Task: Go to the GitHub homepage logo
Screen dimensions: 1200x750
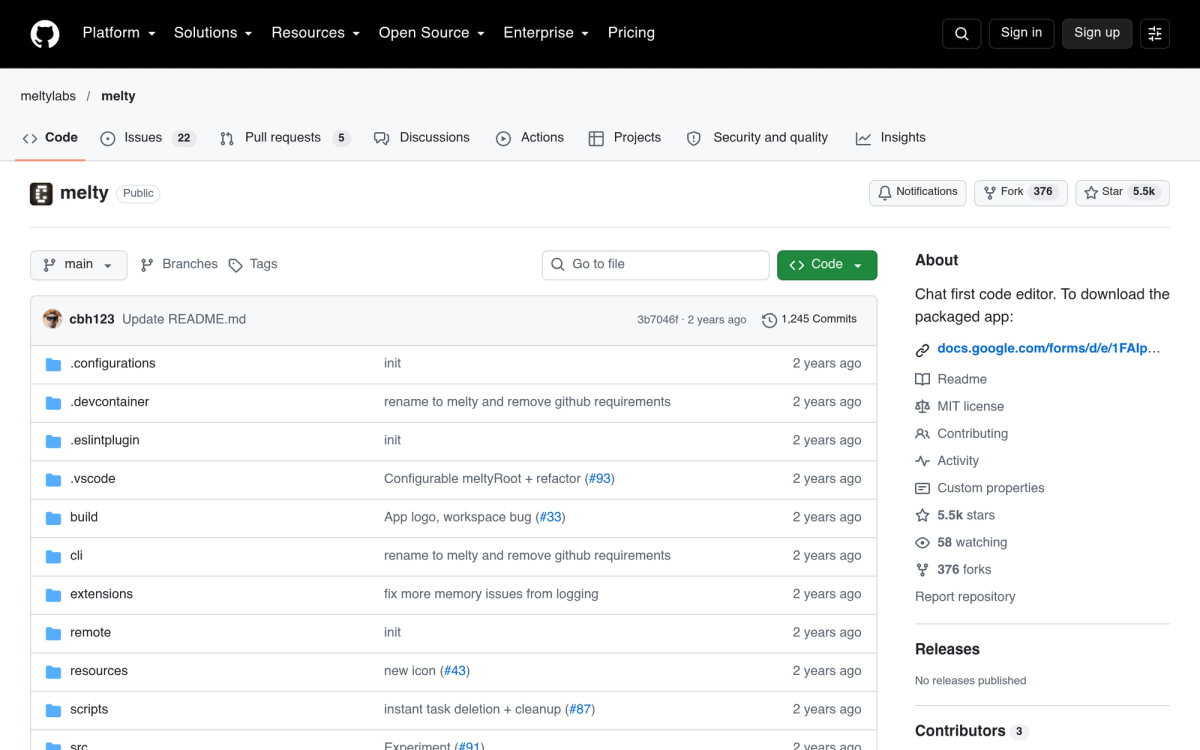Action: pyautogui.click(x=45, y=34)
